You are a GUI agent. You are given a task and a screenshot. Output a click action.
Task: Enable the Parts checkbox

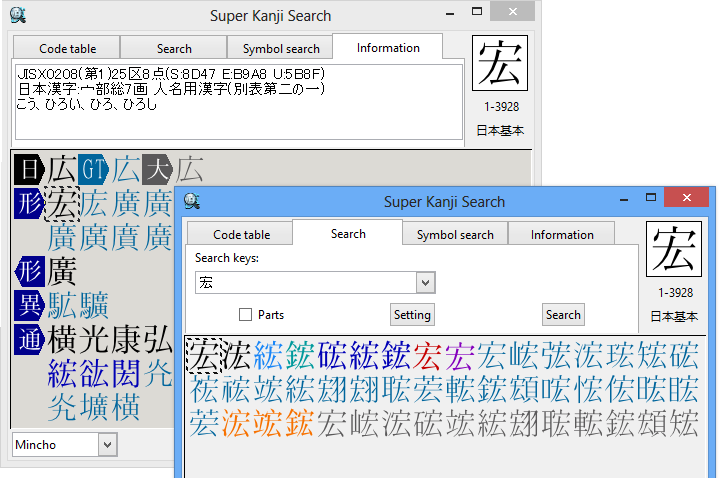[x=245, y=315]
